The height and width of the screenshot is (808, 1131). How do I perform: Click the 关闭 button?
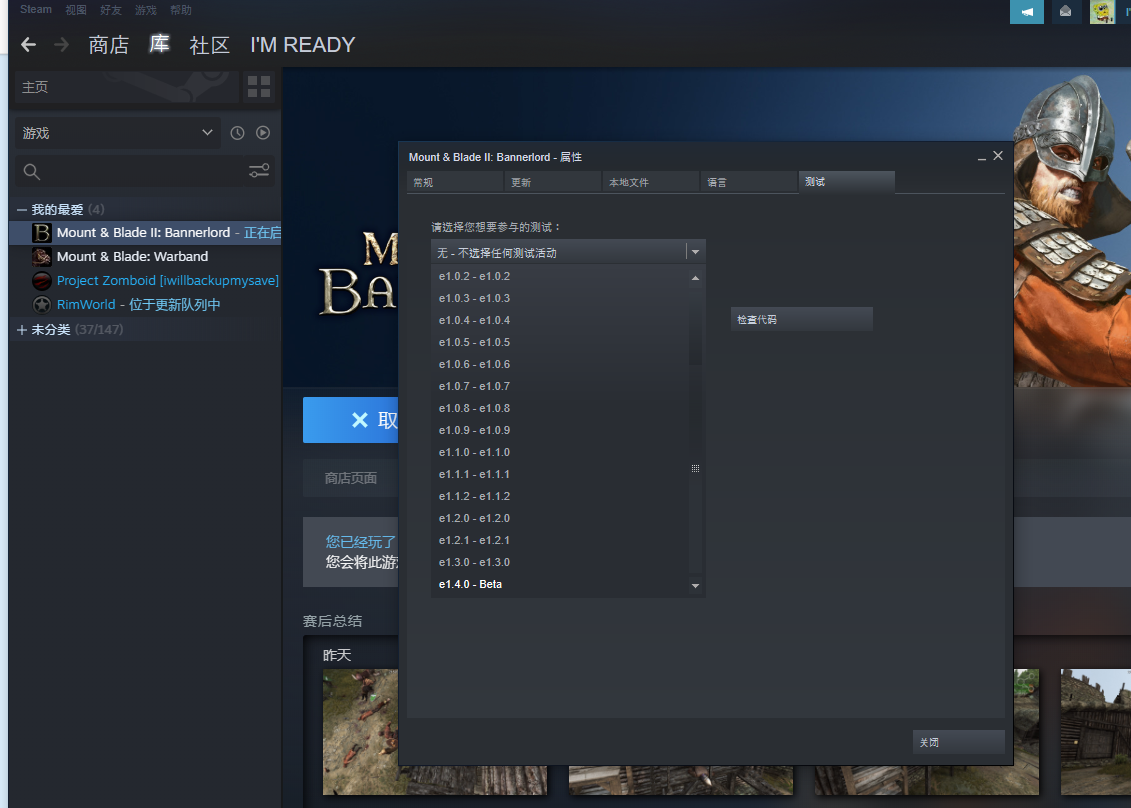click(x=959, y=742)
